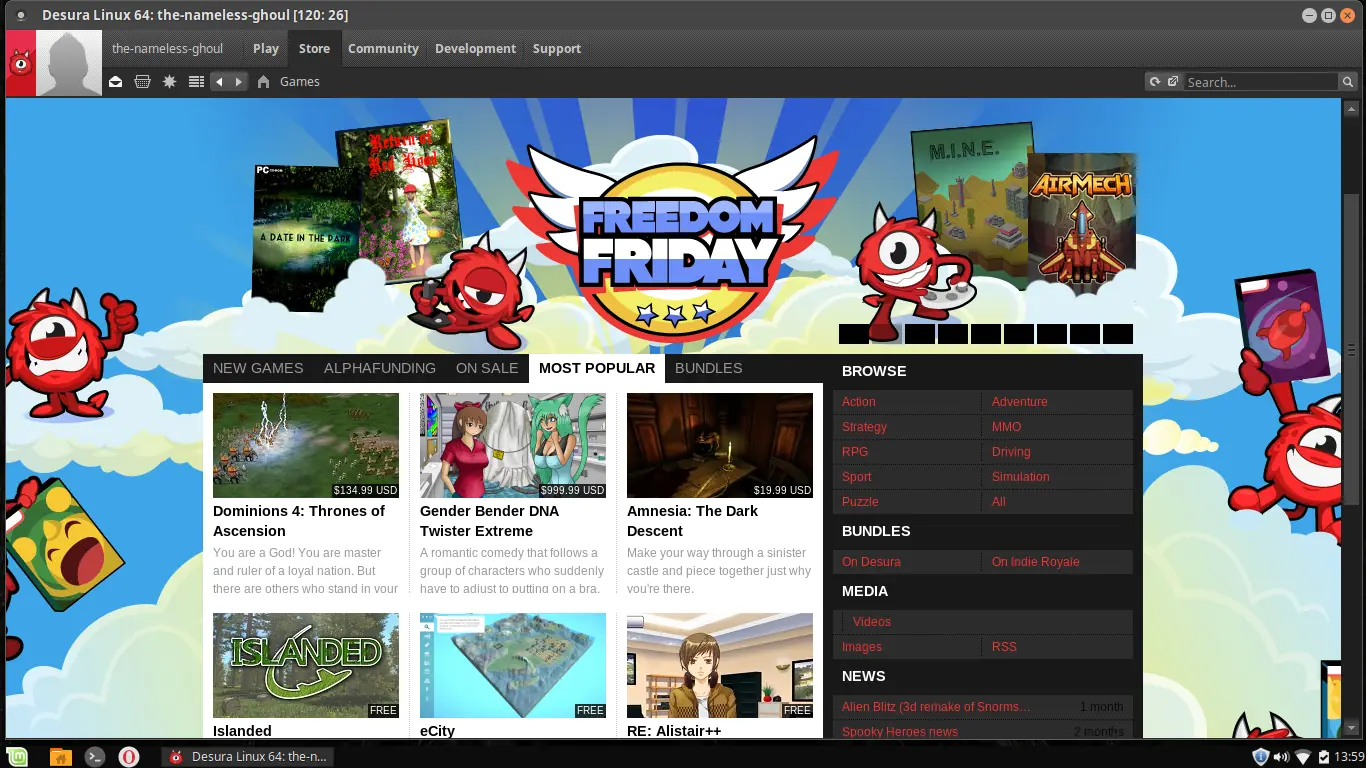Select the MOST POPULAR tab
This screenshot has height=768, width=1366.
pyautogui.click(x=597, y=368)
